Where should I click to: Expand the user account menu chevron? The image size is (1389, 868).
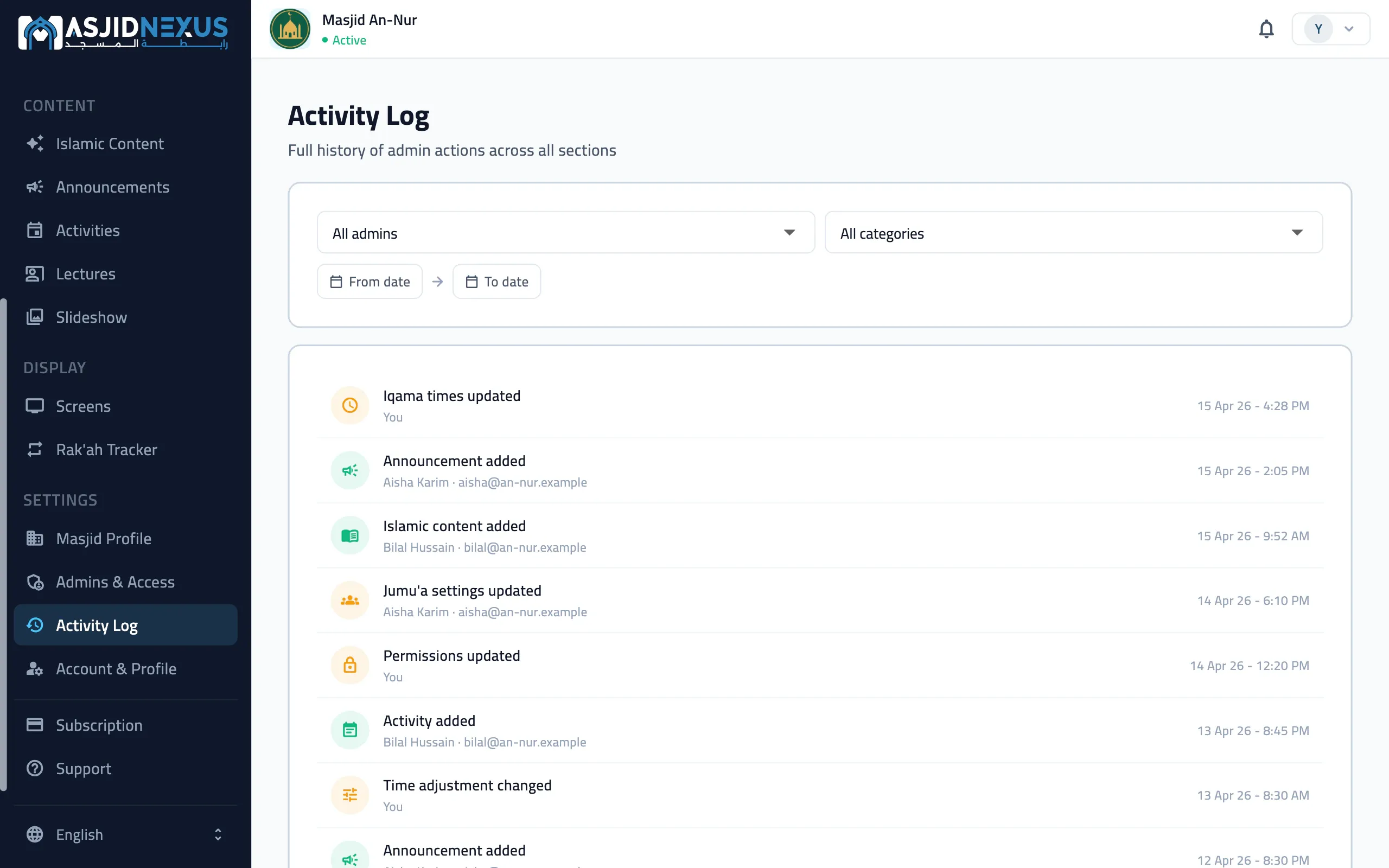click(x=1349, y=29)
